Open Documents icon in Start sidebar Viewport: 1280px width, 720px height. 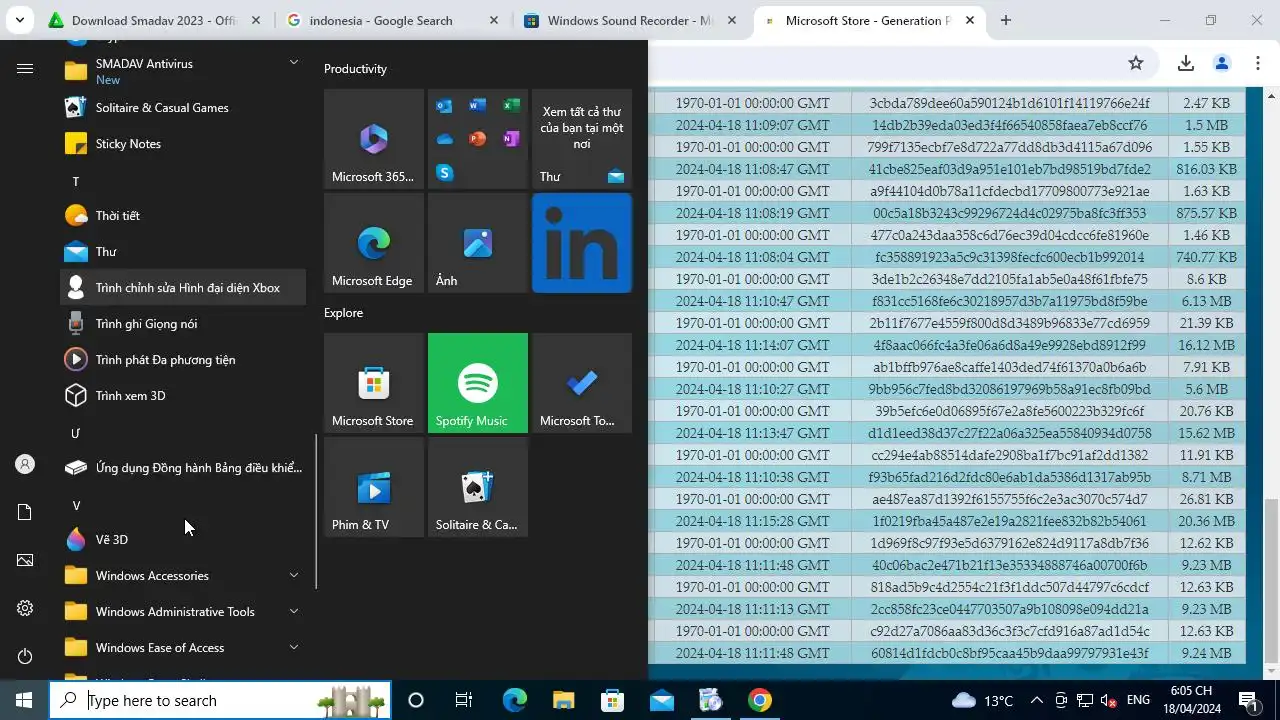click(25, 512)
